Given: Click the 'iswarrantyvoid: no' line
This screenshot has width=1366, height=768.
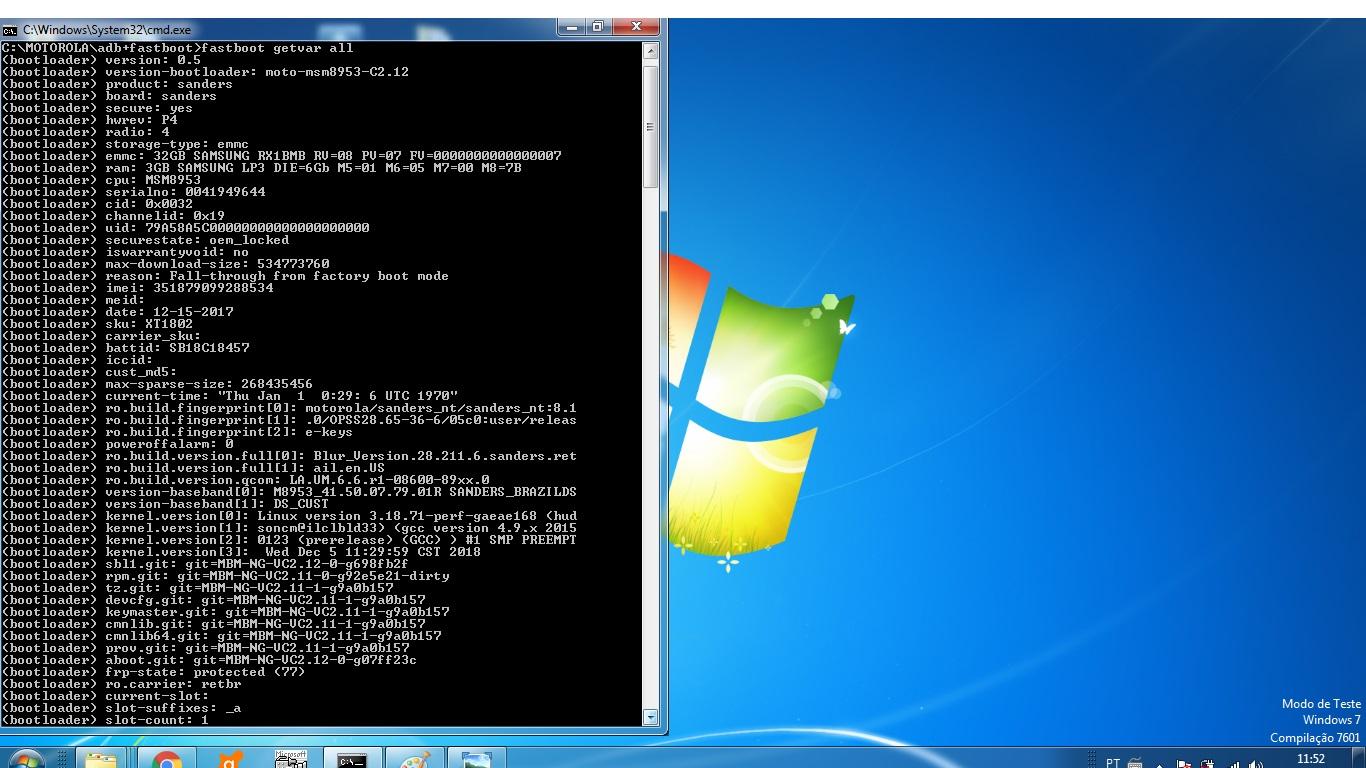Looking at the screenshot, I should coord(125,252).
